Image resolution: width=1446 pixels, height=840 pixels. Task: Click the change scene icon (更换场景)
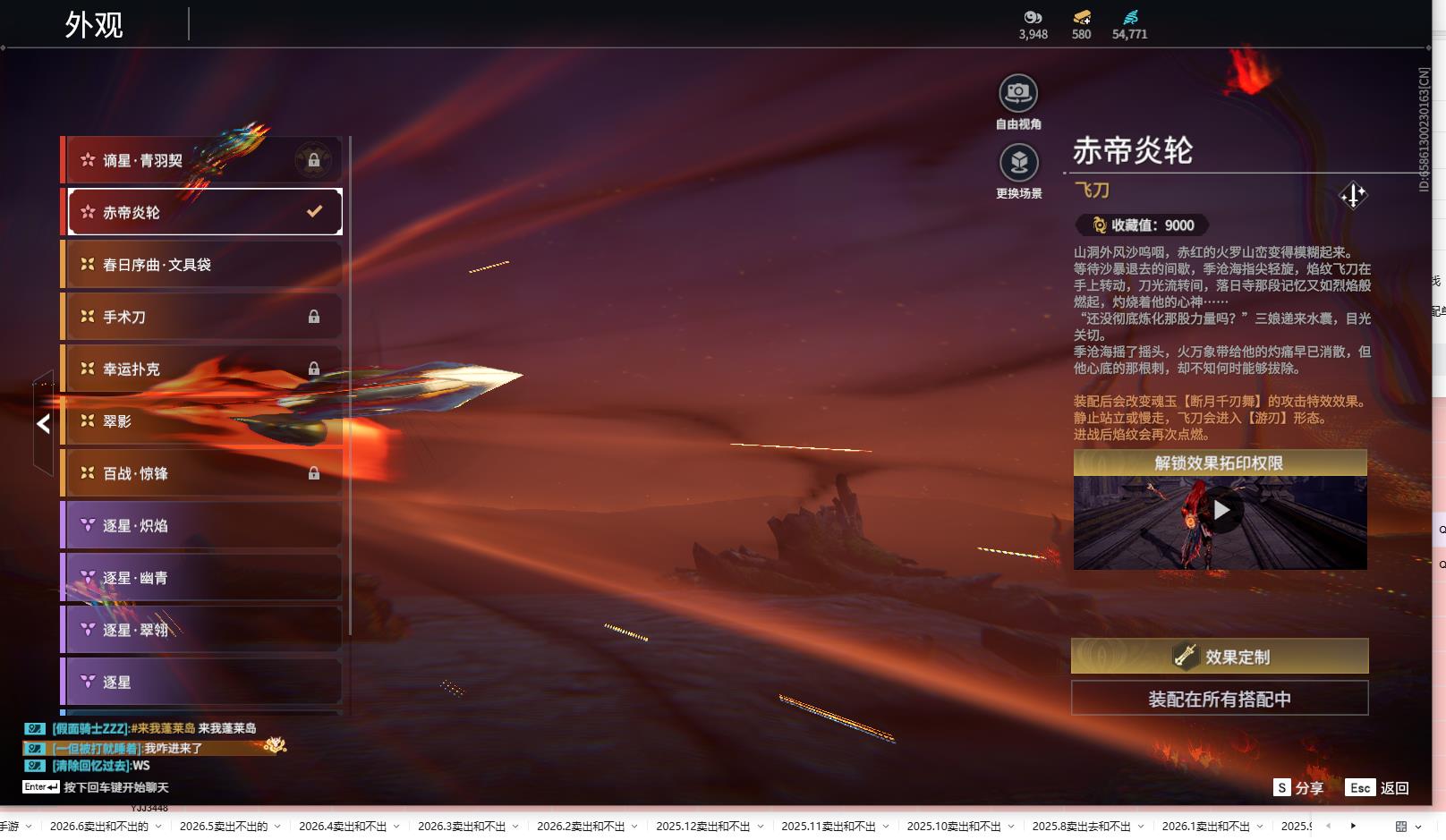1018,163
